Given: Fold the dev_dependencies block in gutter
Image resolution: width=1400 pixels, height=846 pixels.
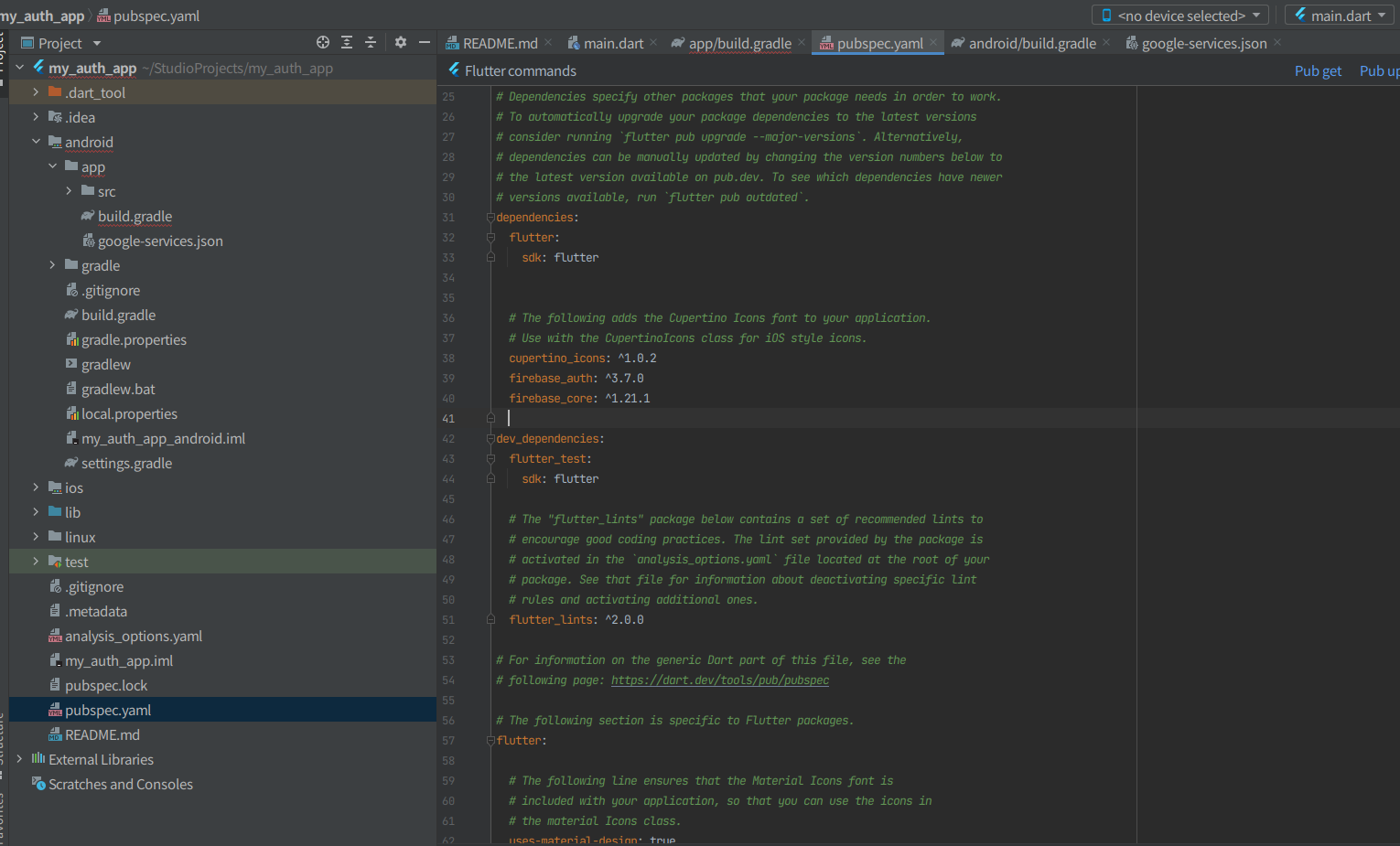Looking at the screenshot, I should [x=490, y=439].
